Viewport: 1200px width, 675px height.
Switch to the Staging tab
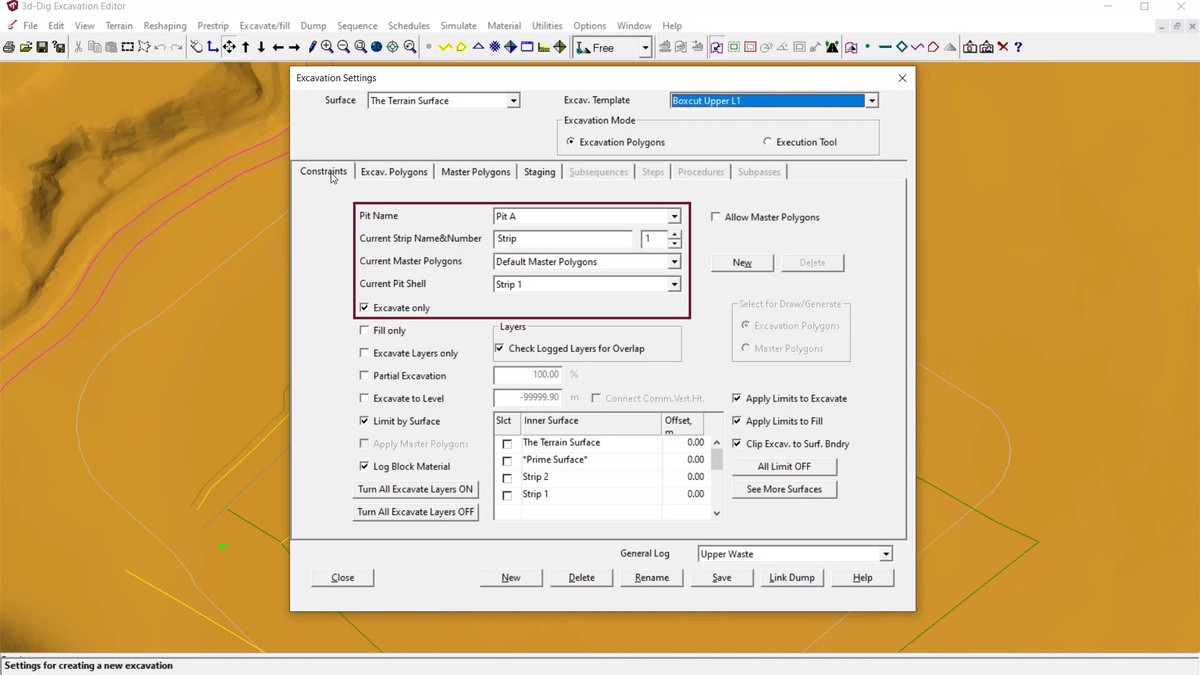click(539, 172)
